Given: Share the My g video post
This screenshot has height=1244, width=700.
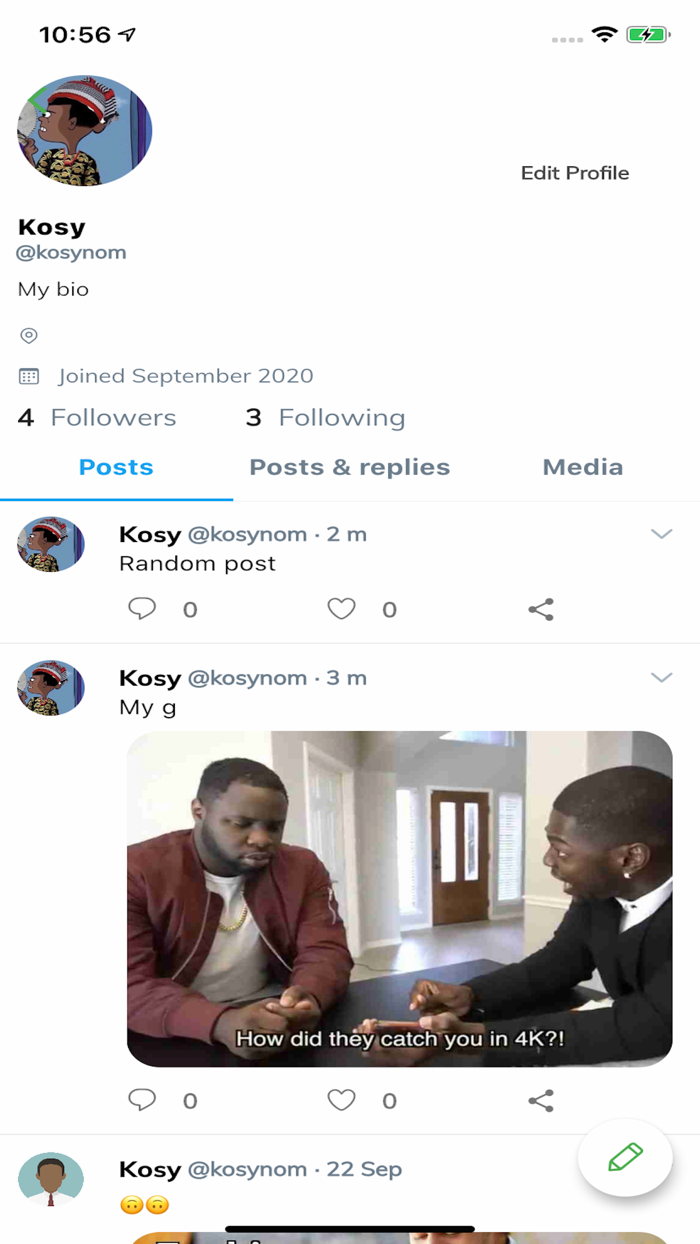Looking at the screenshot, I should [541, 1100].
